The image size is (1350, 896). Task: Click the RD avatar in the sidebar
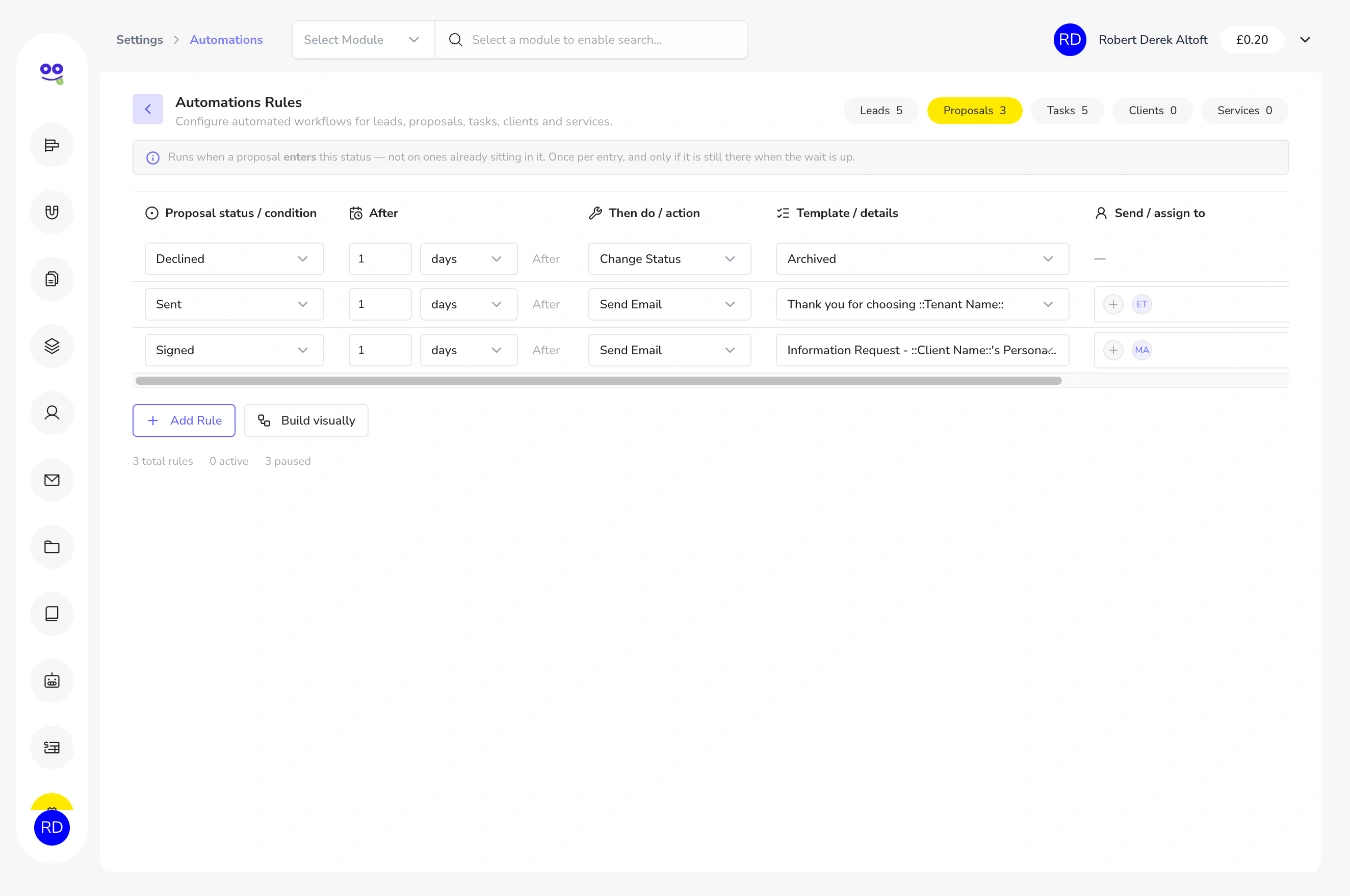(52, 828)
